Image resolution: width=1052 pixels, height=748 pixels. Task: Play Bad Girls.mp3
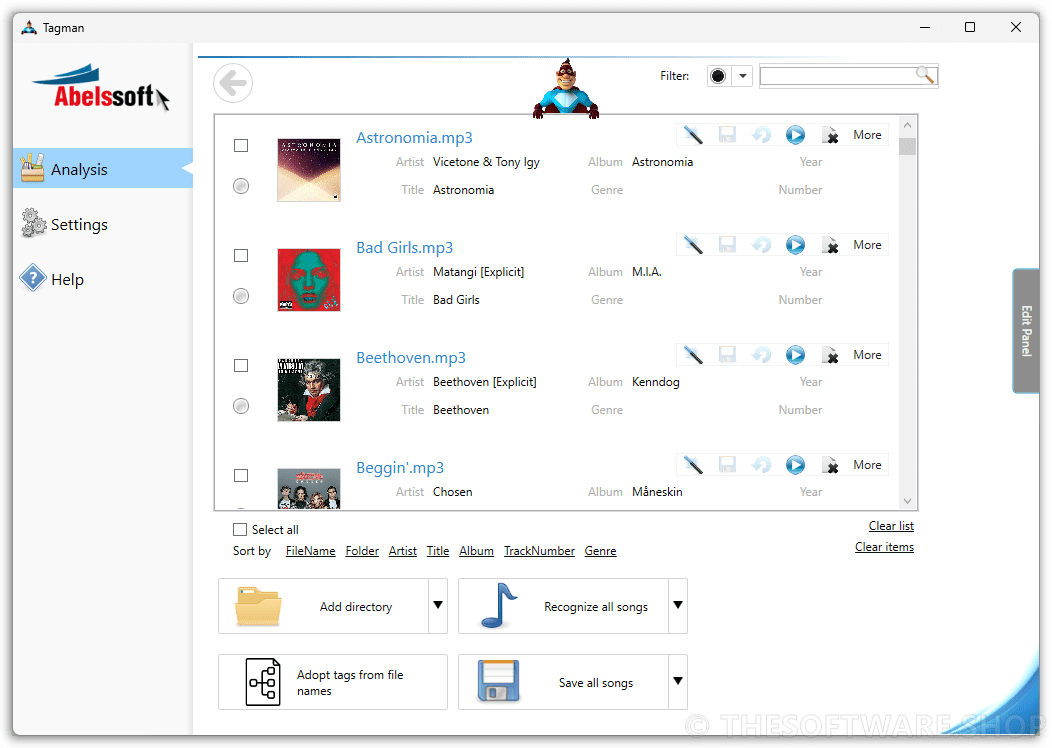796,245
